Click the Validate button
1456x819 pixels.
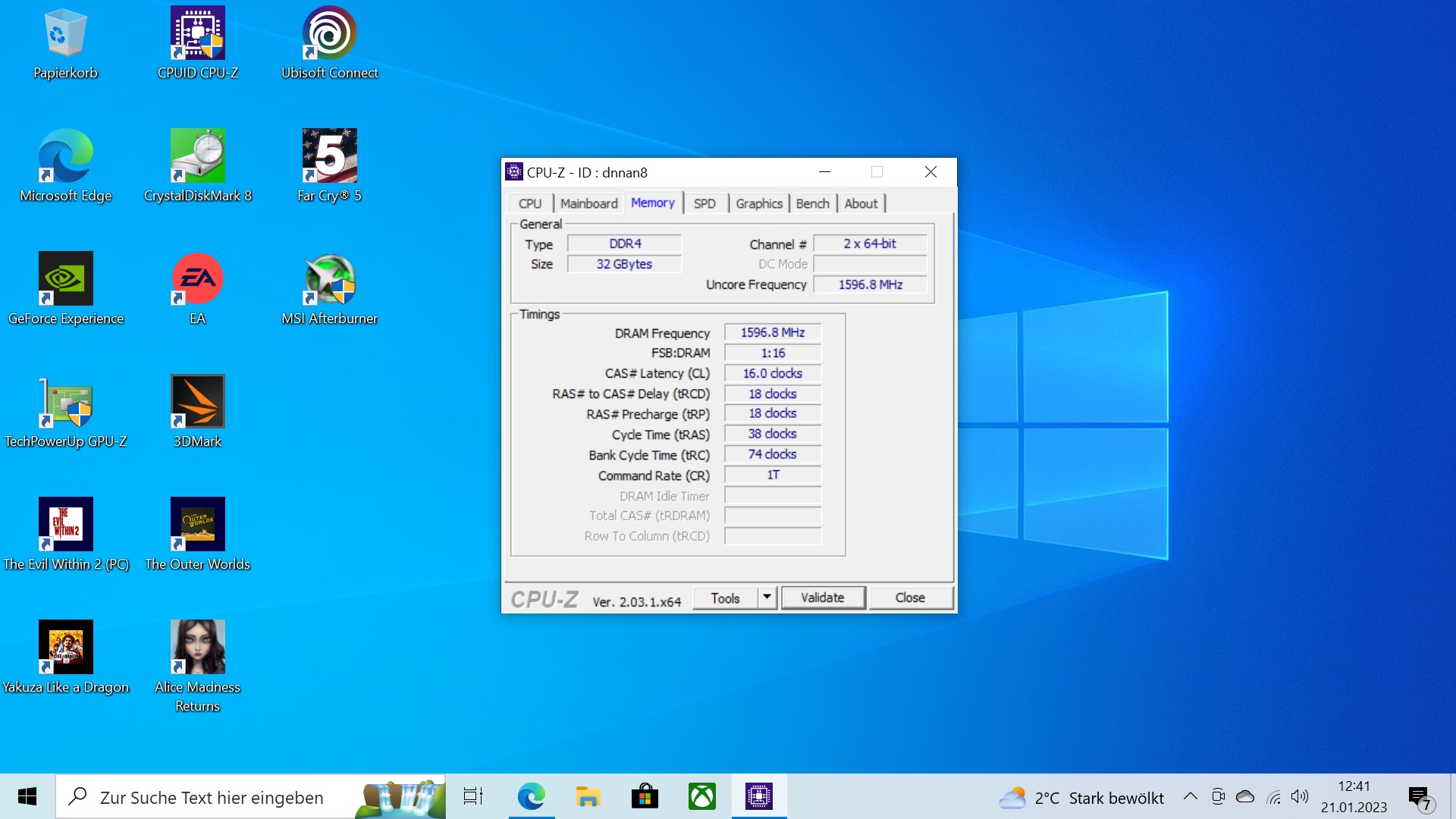(x=823, y=598)
